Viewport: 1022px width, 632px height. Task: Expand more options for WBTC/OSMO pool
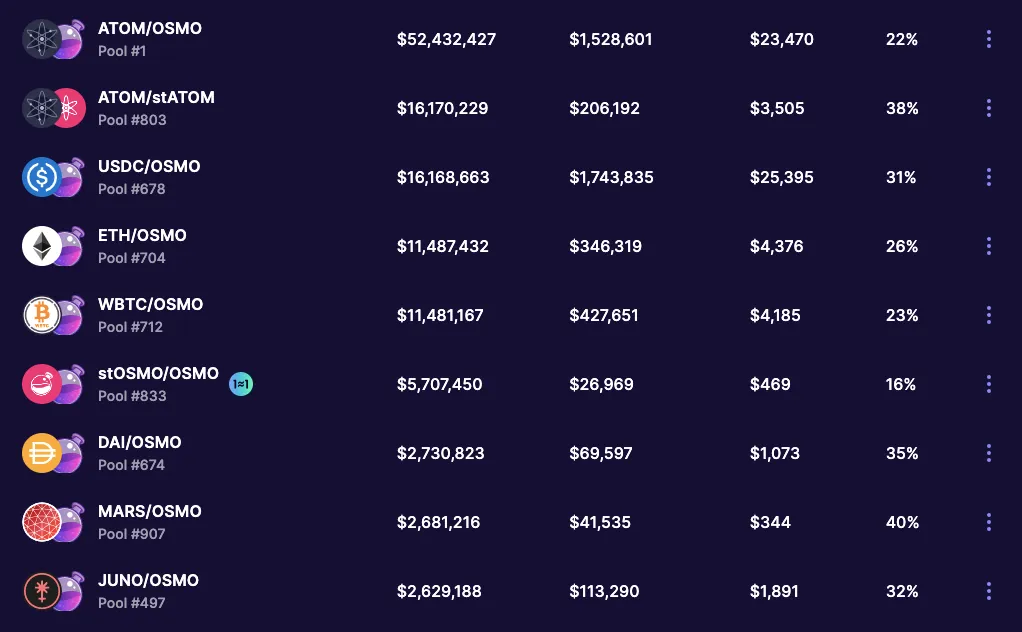pos(989,315)
